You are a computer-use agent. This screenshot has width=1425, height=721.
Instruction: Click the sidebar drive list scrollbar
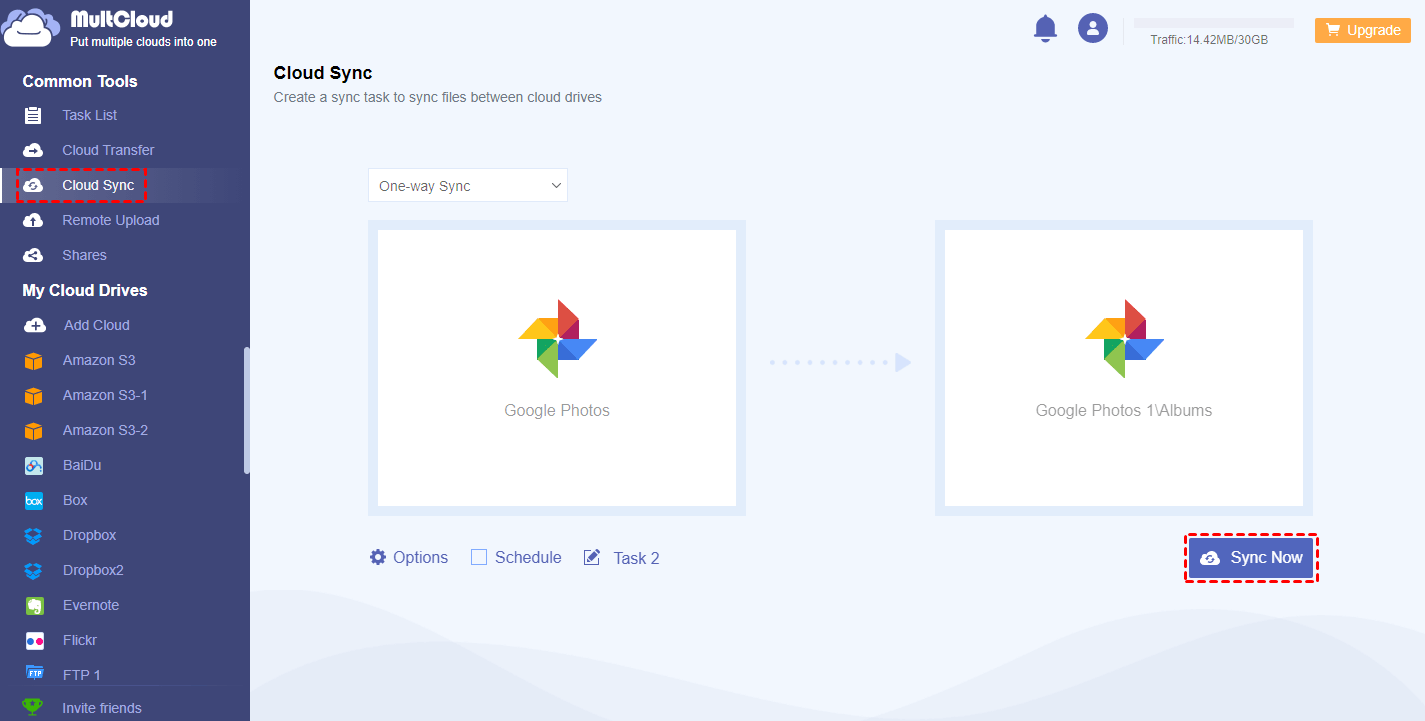(x=246, y=410)
